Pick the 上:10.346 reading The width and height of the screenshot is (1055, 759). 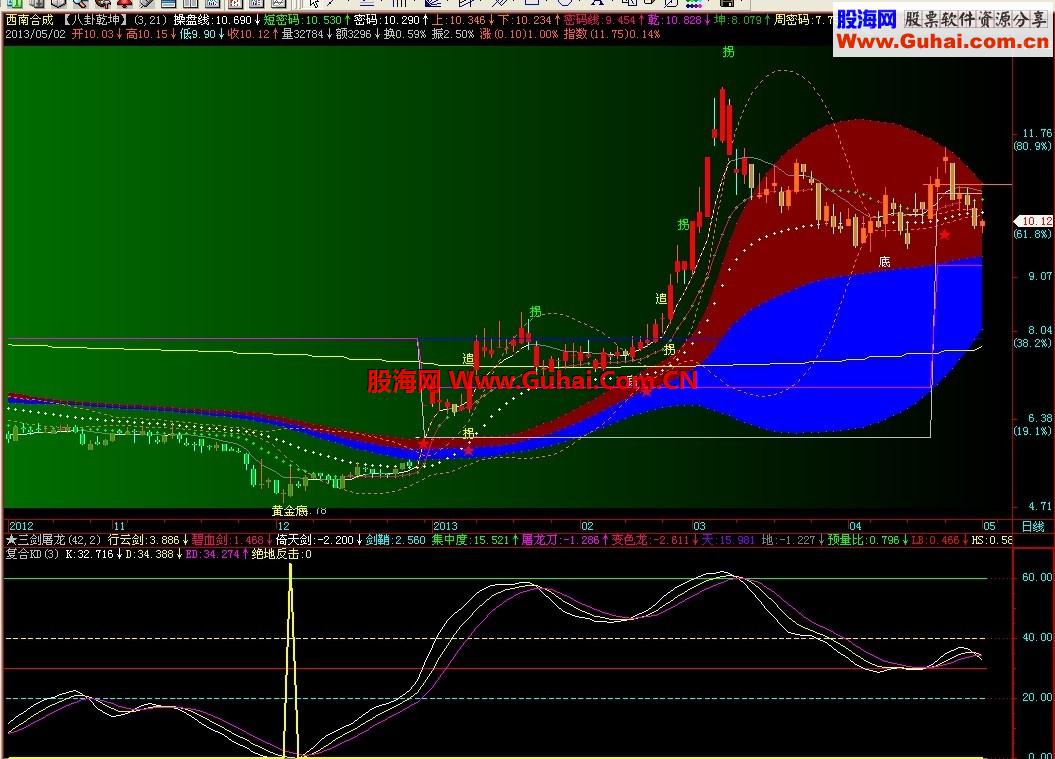pyautogui.click(x=458, y=20)
